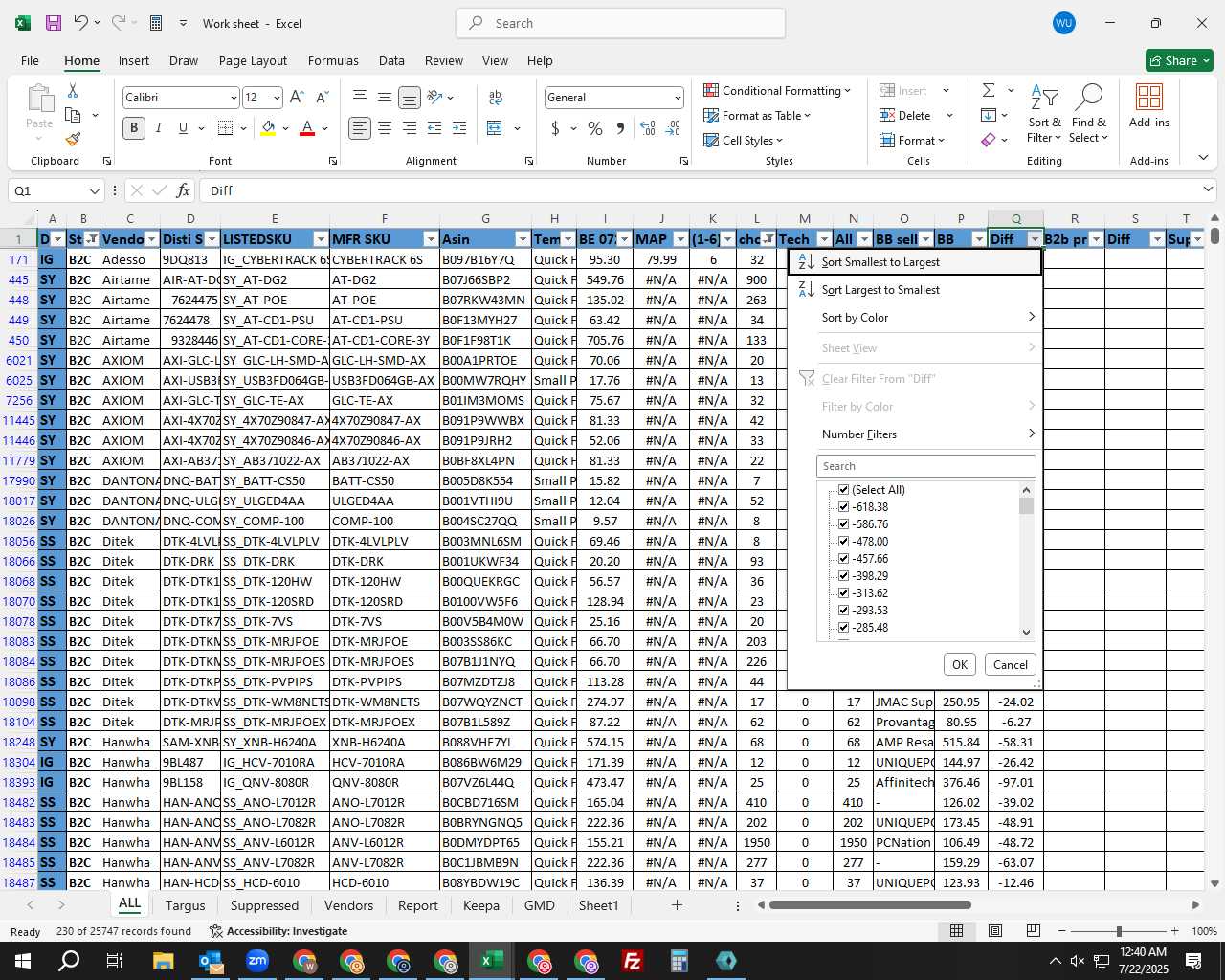Toggle Italic formatting
1225x980 pixels.
(159, 127)
